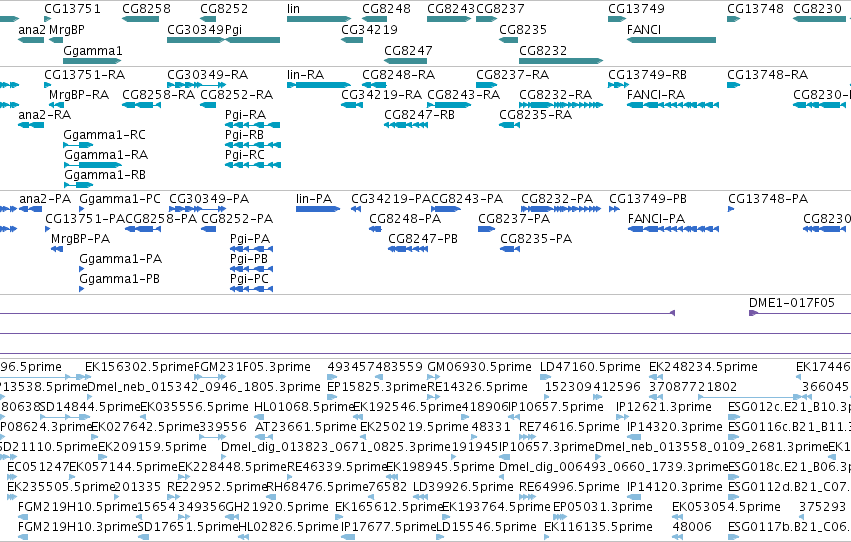Click the GM06930.5prime EST label

pos(479,367)
